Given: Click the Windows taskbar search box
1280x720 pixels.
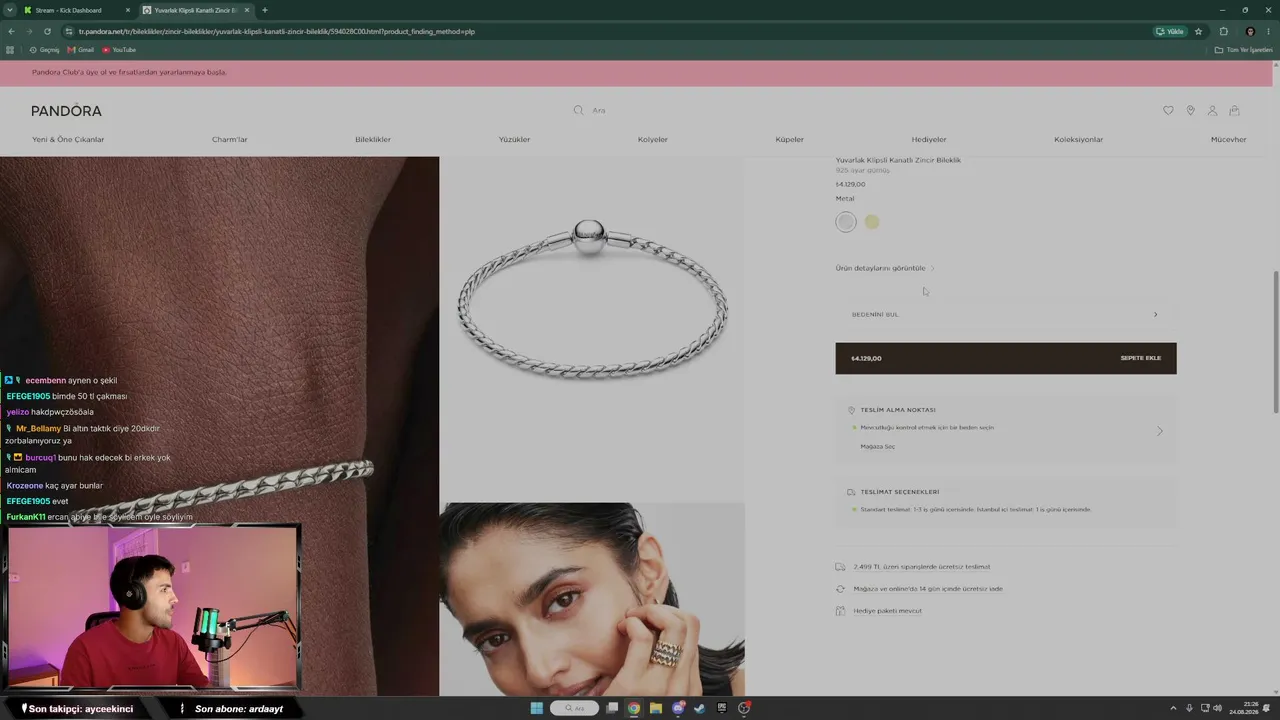Looking at the screenshot, I should click(x=574, y=708).
